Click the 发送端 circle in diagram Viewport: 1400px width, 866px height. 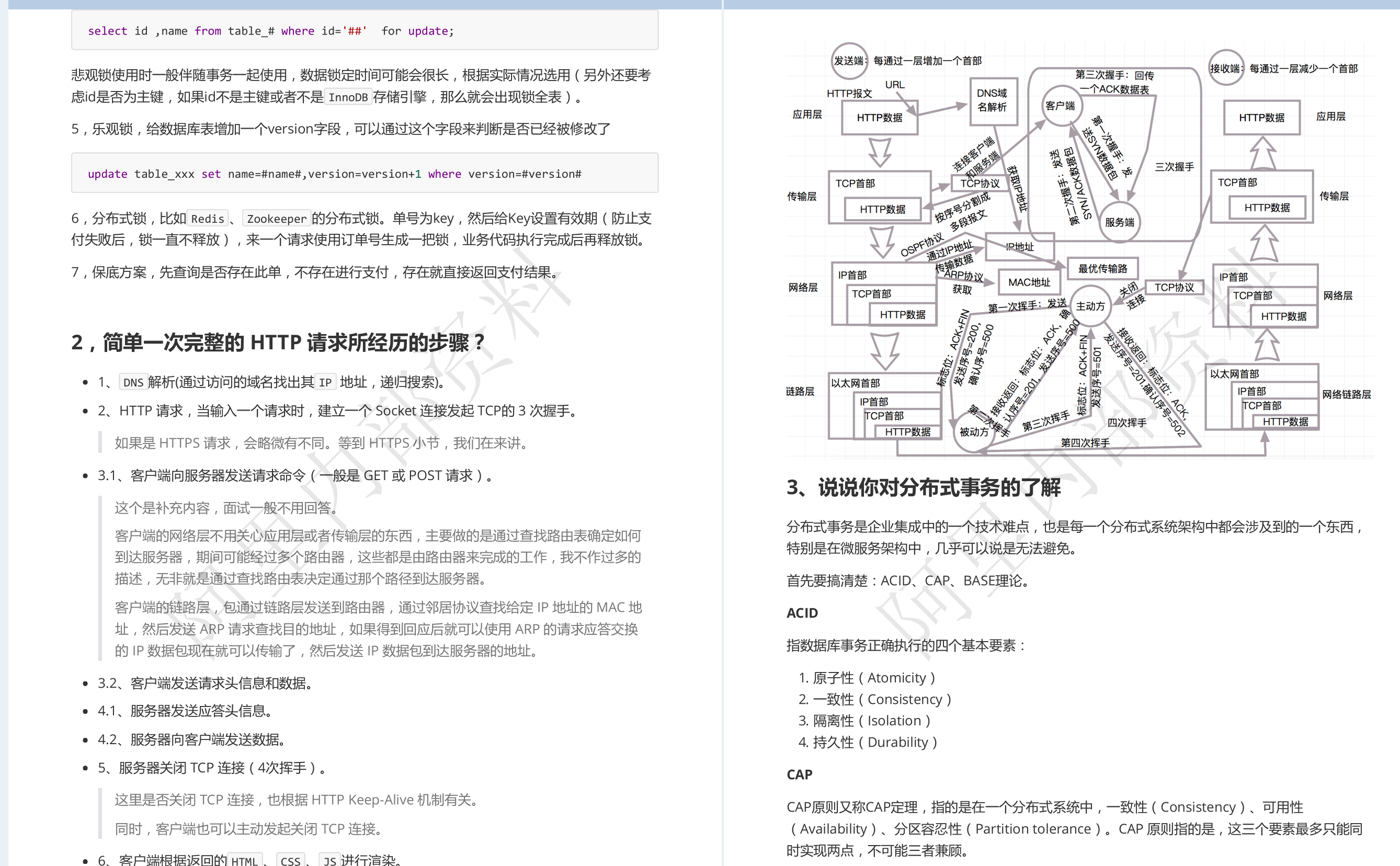(849, 61)
